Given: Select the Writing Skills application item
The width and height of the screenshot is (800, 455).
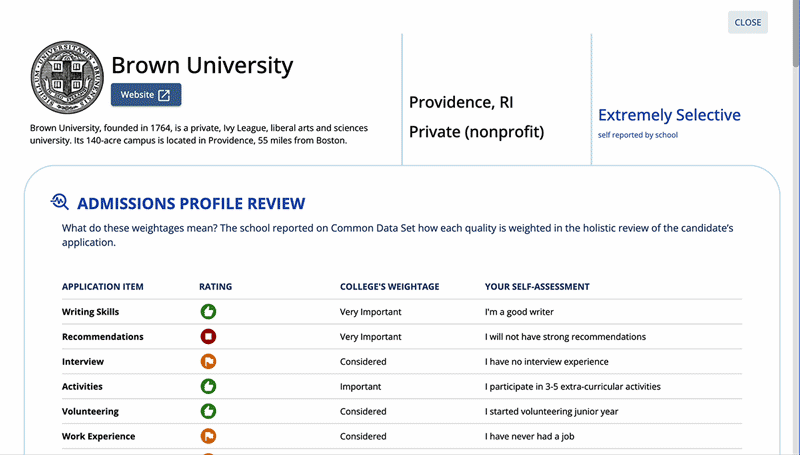Looking at the screenshot, I should (x=91, y=312).
